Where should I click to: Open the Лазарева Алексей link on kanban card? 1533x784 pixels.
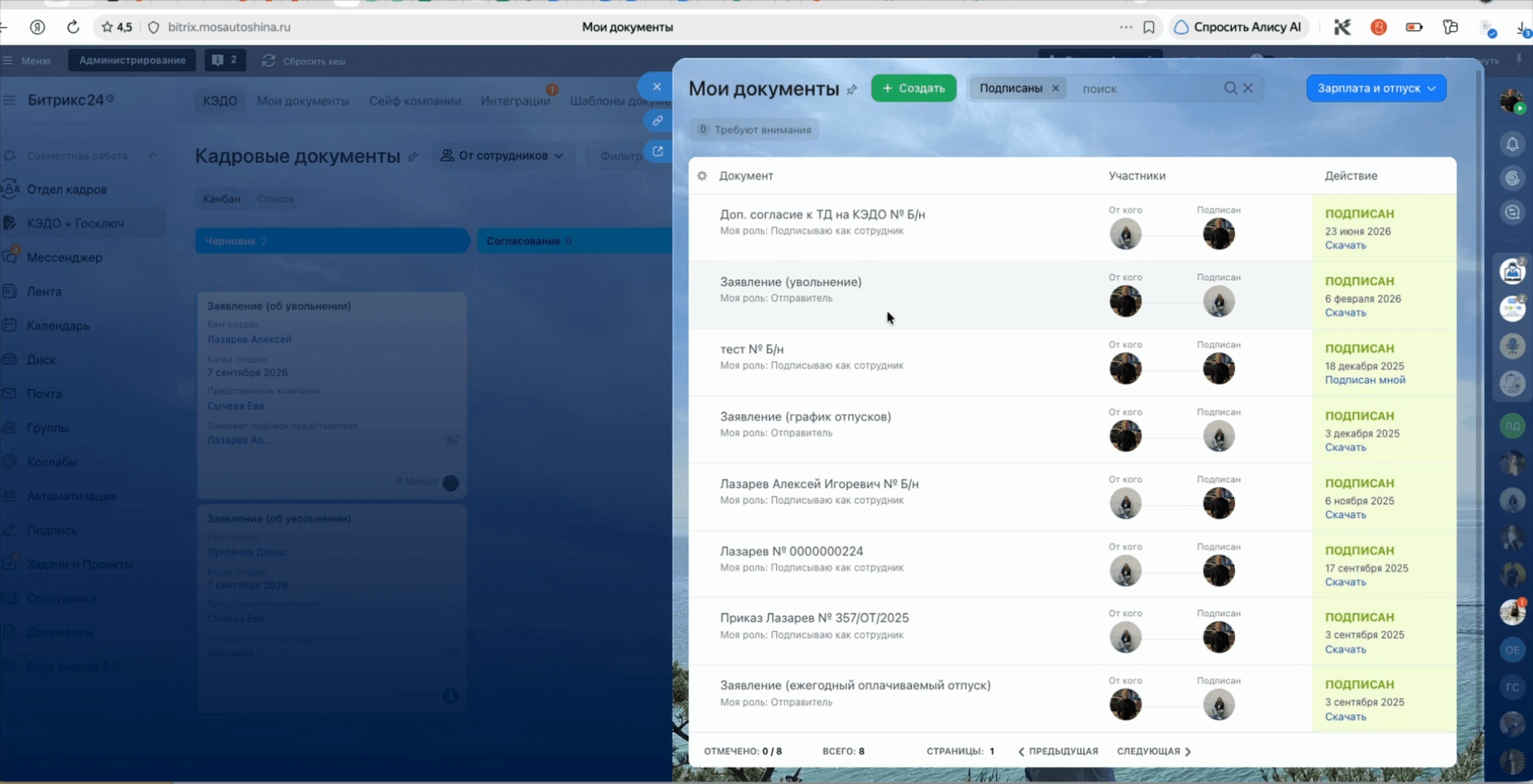(249, 339)
